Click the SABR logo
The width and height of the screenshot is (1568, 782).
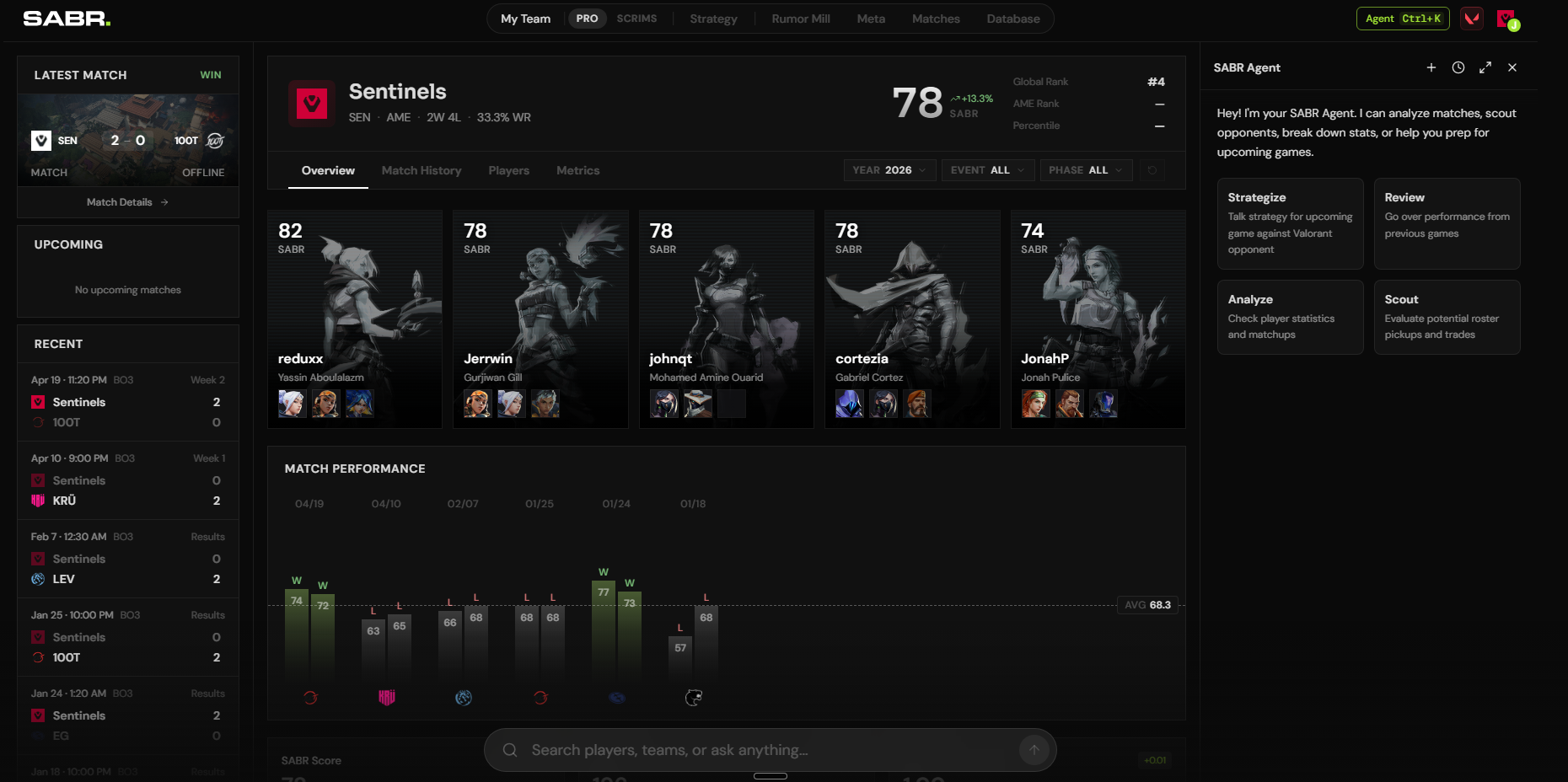tap(67, 19)
